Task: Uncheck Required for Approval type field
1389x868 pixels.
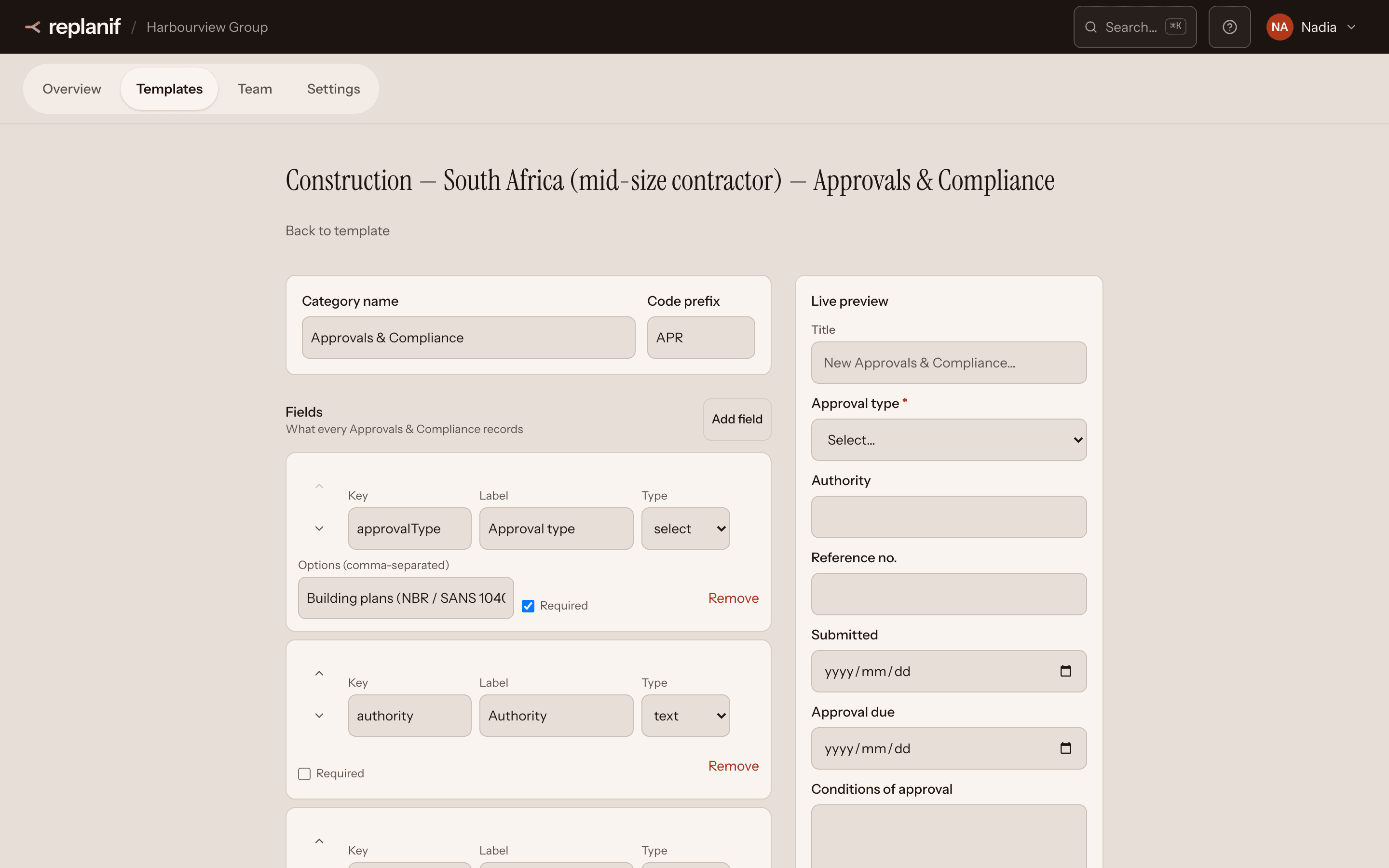Action: coord(528,606)
